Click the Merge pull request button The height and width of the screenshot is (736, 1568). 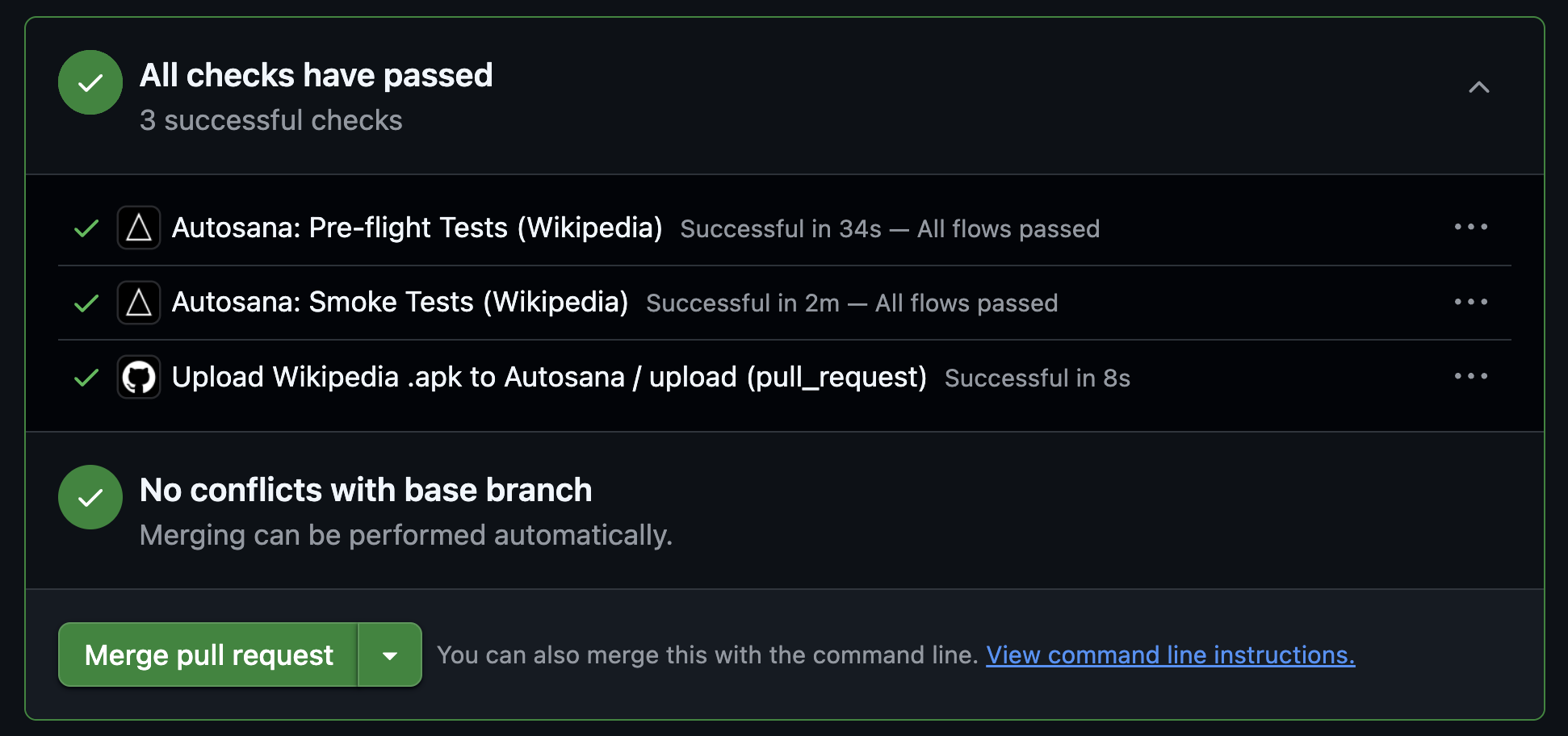(x=208, y=654)
